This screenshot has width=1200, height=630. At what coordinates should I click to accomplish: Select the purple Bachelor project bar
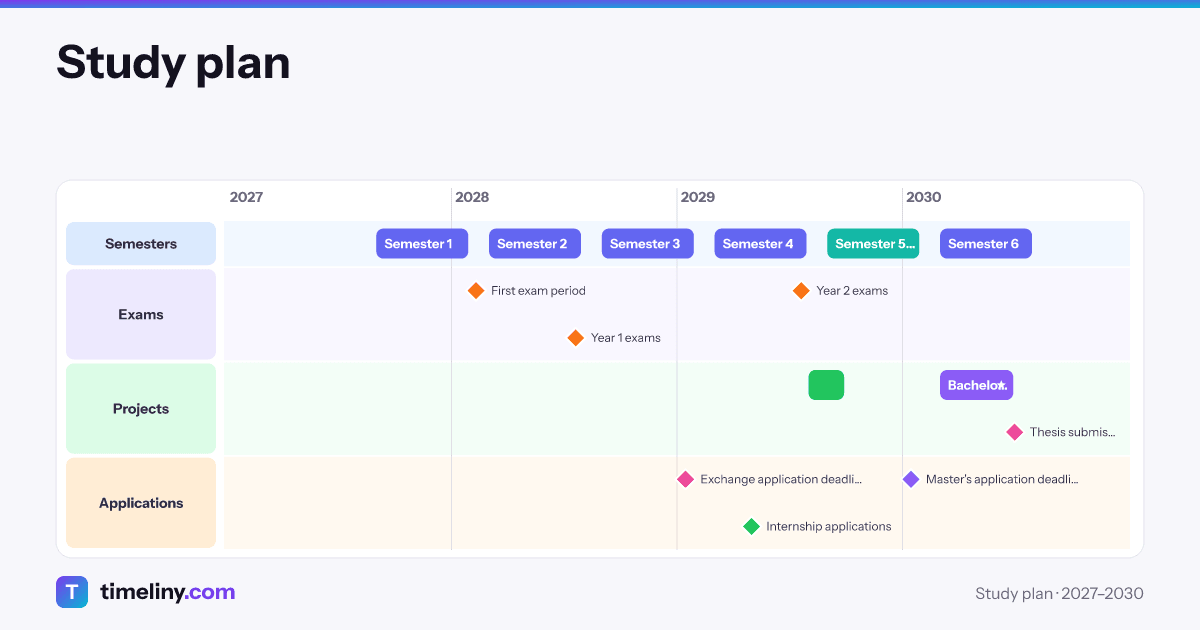tap(976, 385)
